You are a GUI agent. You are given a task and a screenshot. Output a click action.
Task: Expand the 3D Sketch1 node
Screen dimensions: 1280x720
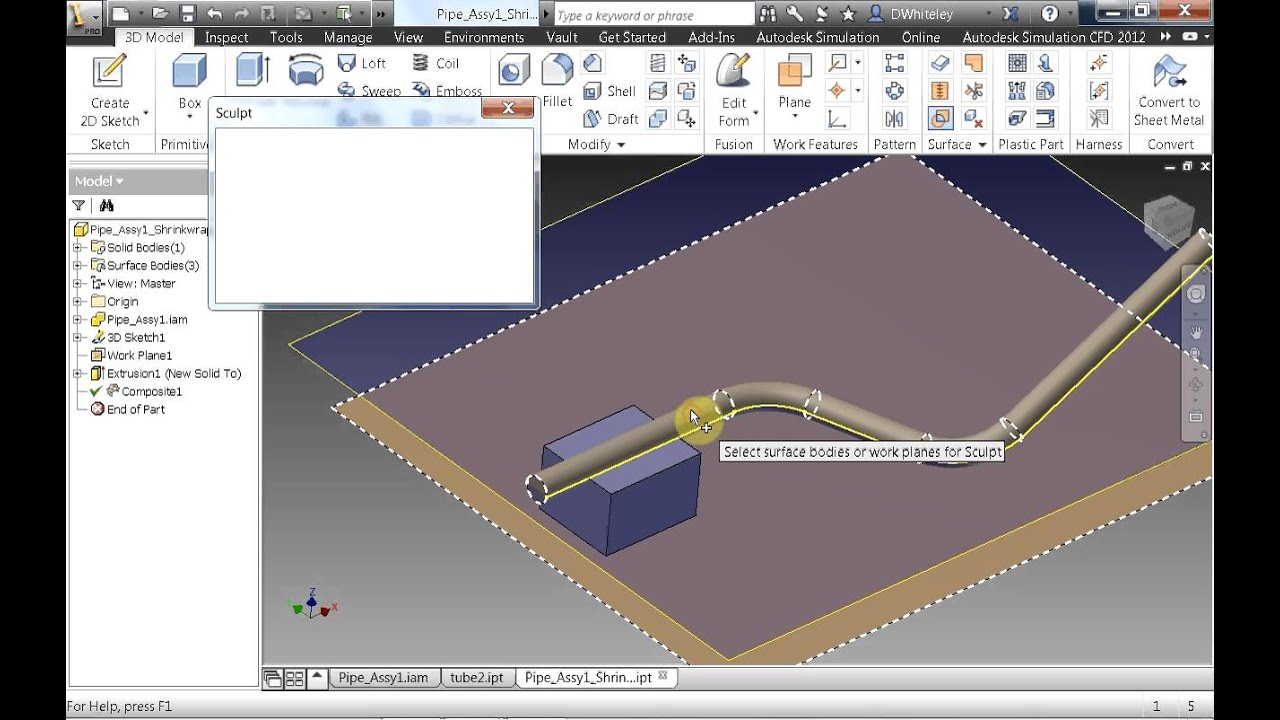(x=78, y=338)
